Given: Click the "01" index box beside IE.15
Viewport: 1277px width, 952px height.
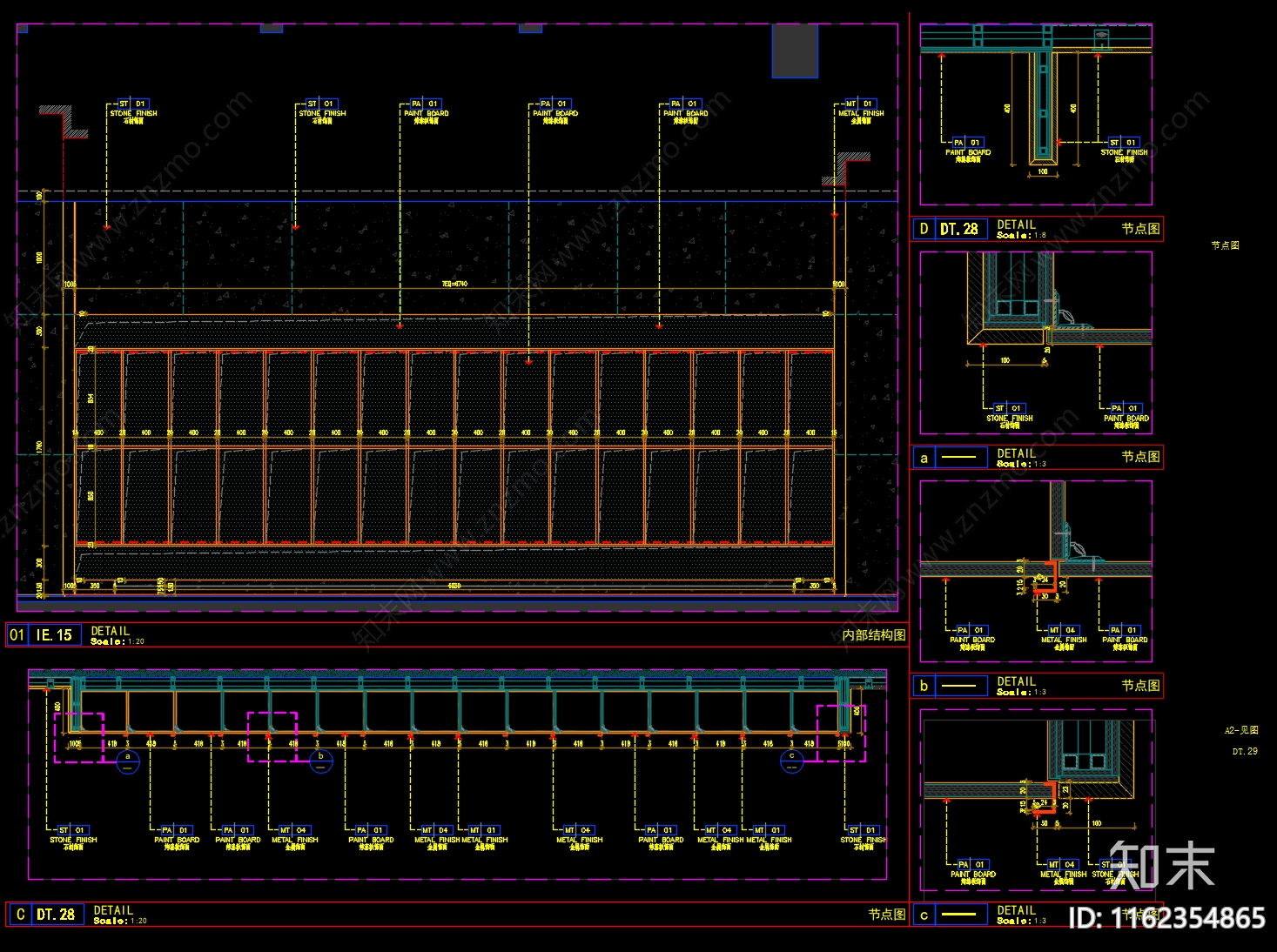Looking at the screenshot, I should (17, 635).
